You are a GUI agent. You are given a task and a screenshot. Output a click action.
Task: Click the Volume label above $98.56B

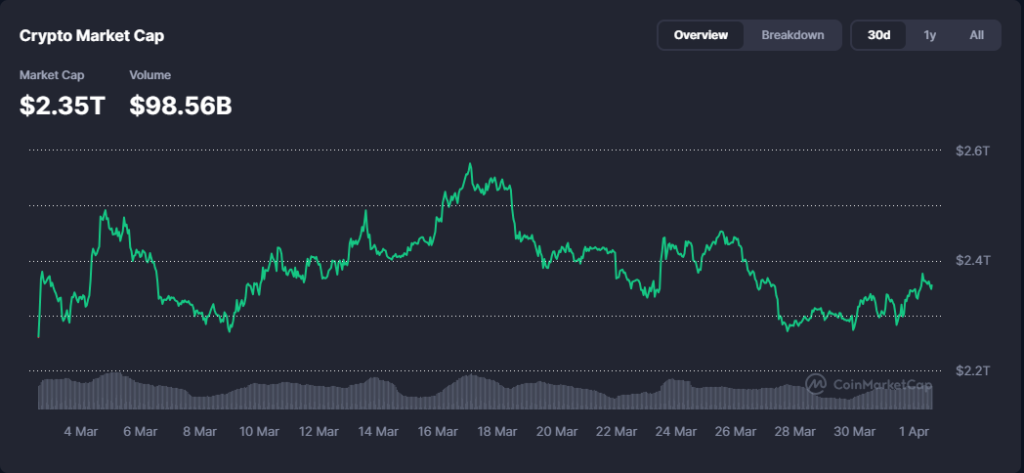pos(150,75)
